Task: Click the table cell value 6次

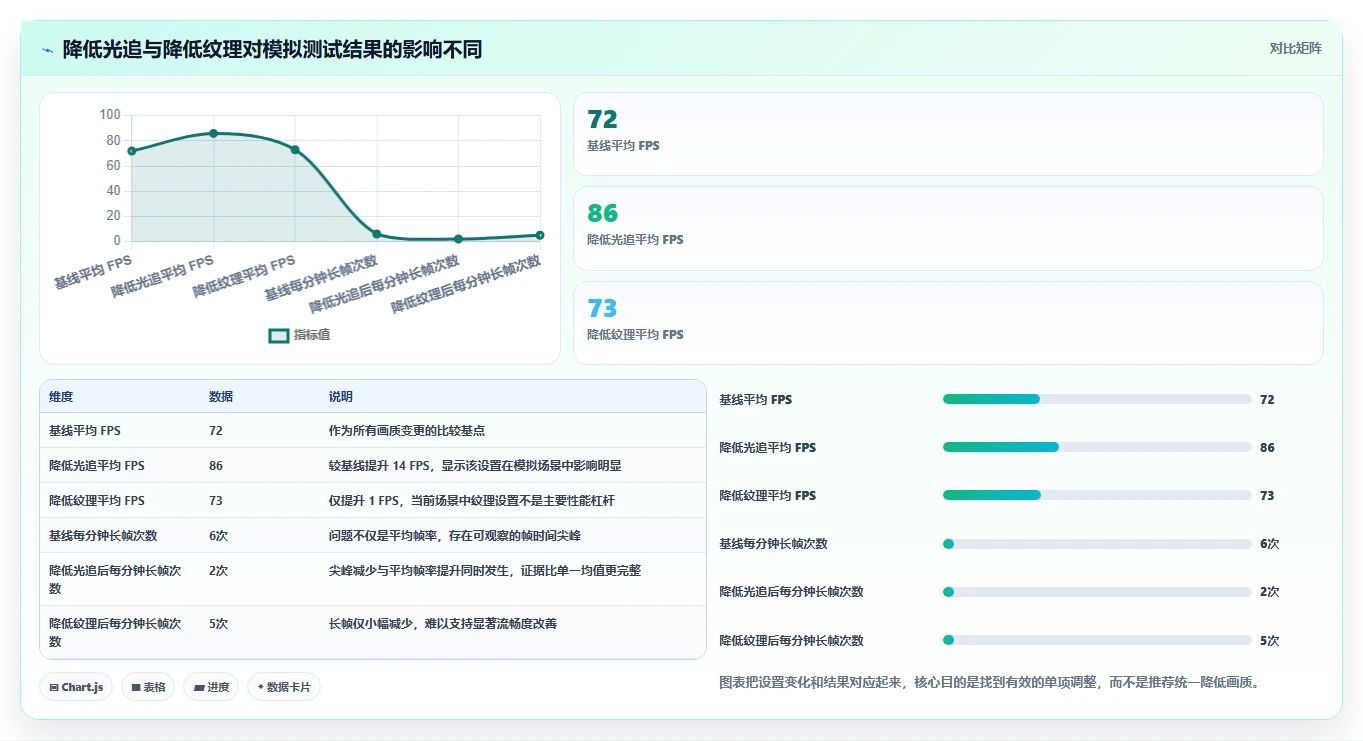Action: coord(219,536)
